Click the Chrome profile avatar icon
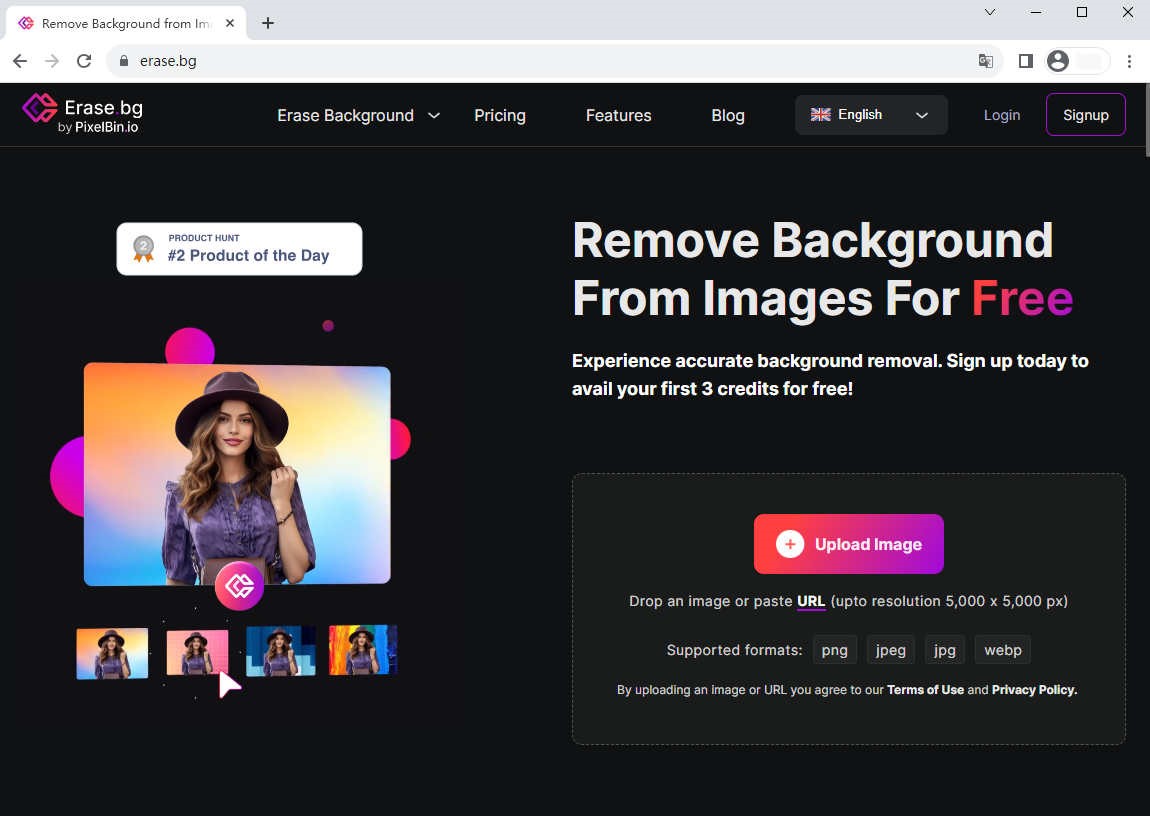This screenshot has width=1150, height=816. pyautogui.click(x=1058, y=61)
